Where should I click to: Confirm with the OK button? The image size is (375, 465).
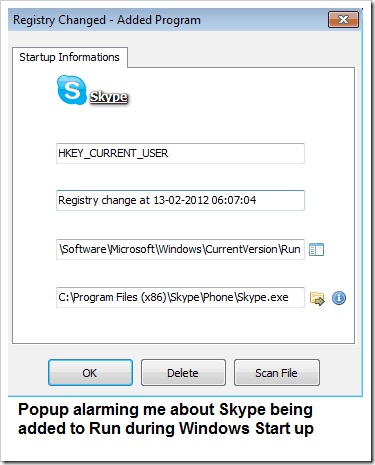tap(90, 373)
